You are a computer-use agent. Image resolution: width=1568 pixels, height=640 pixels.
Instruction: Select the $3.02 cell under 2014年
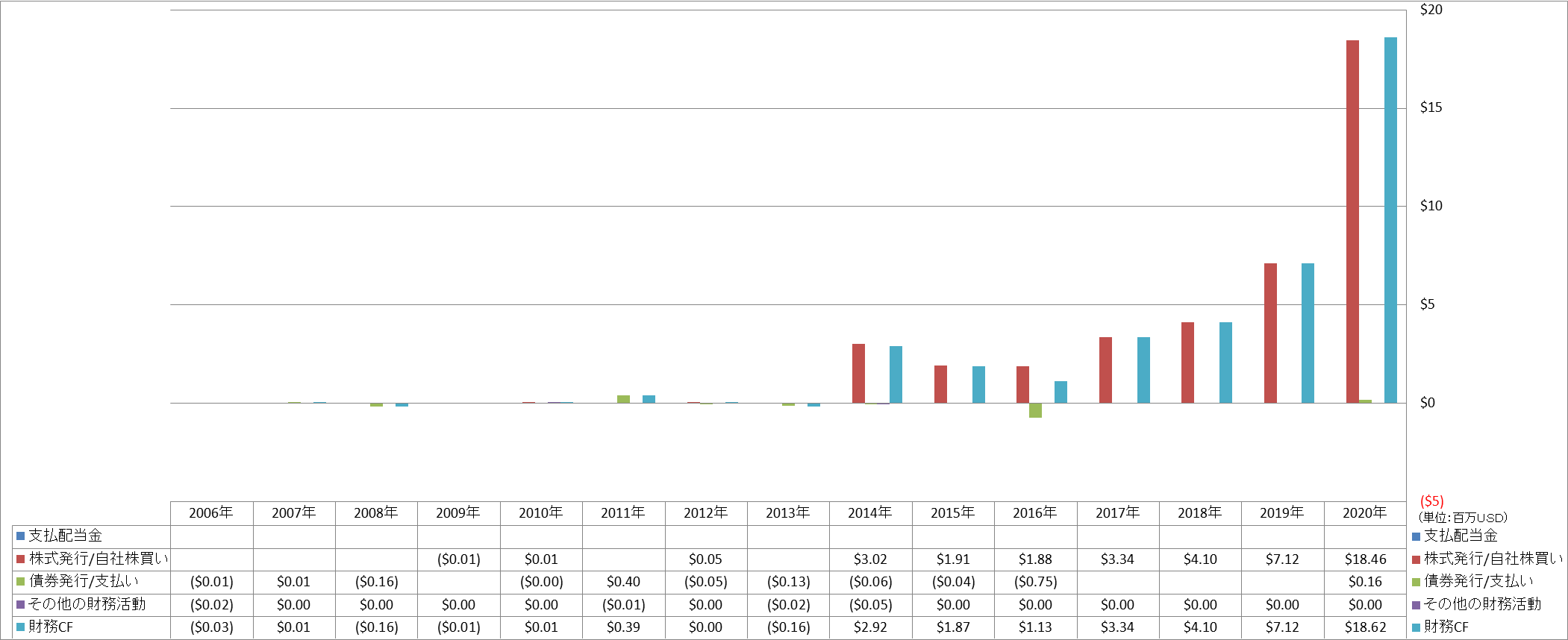coord(870,559)
